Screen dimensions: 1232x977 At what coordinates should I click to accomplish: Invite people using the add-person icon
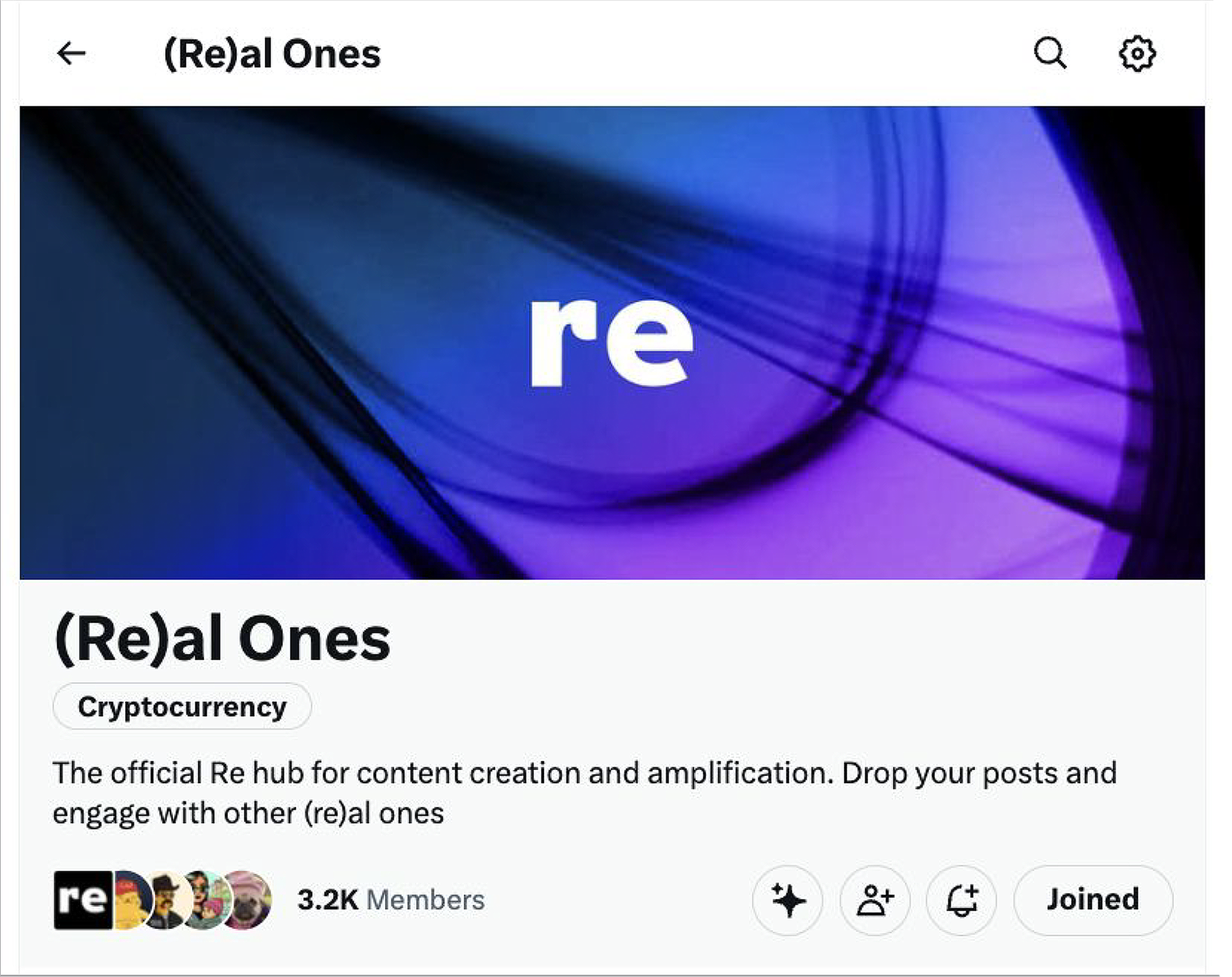point(875,900)
